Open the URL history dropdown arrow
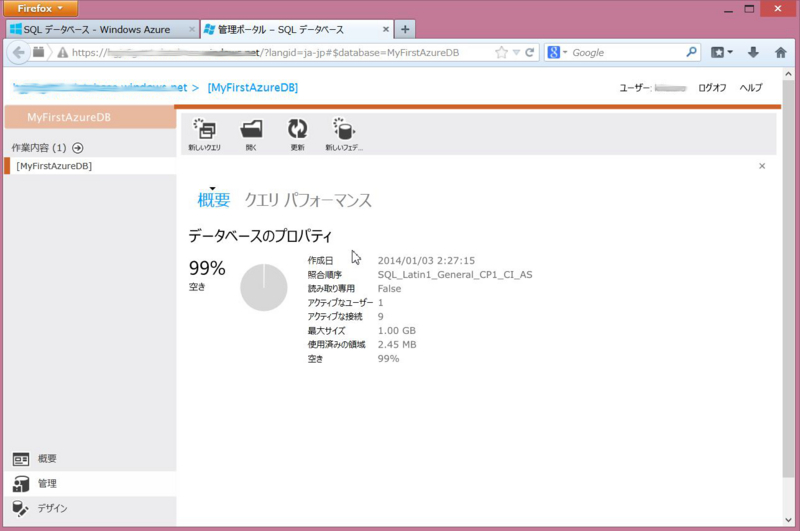The height and width of the screenshot is (531, 800). [x=516, y=52]
